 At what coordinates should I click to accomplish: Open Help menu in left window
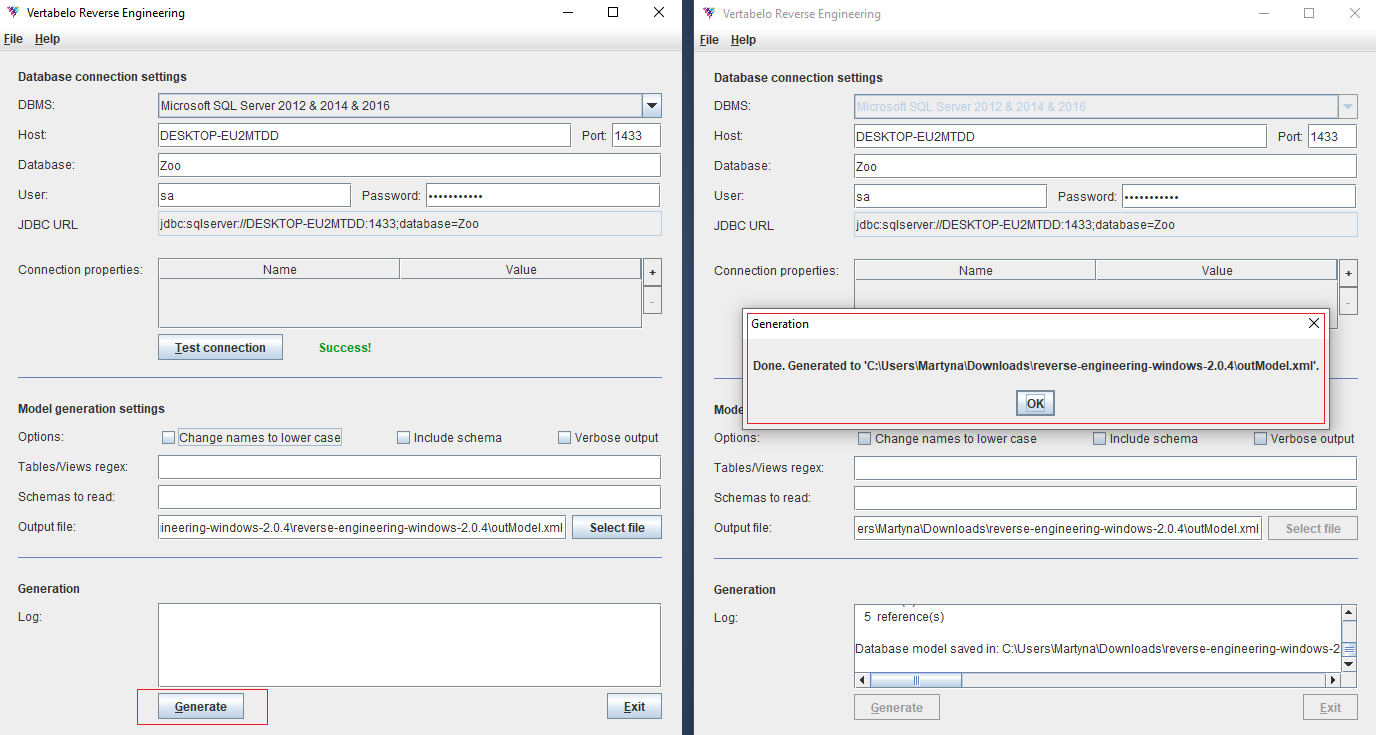(x=47, y=39)
